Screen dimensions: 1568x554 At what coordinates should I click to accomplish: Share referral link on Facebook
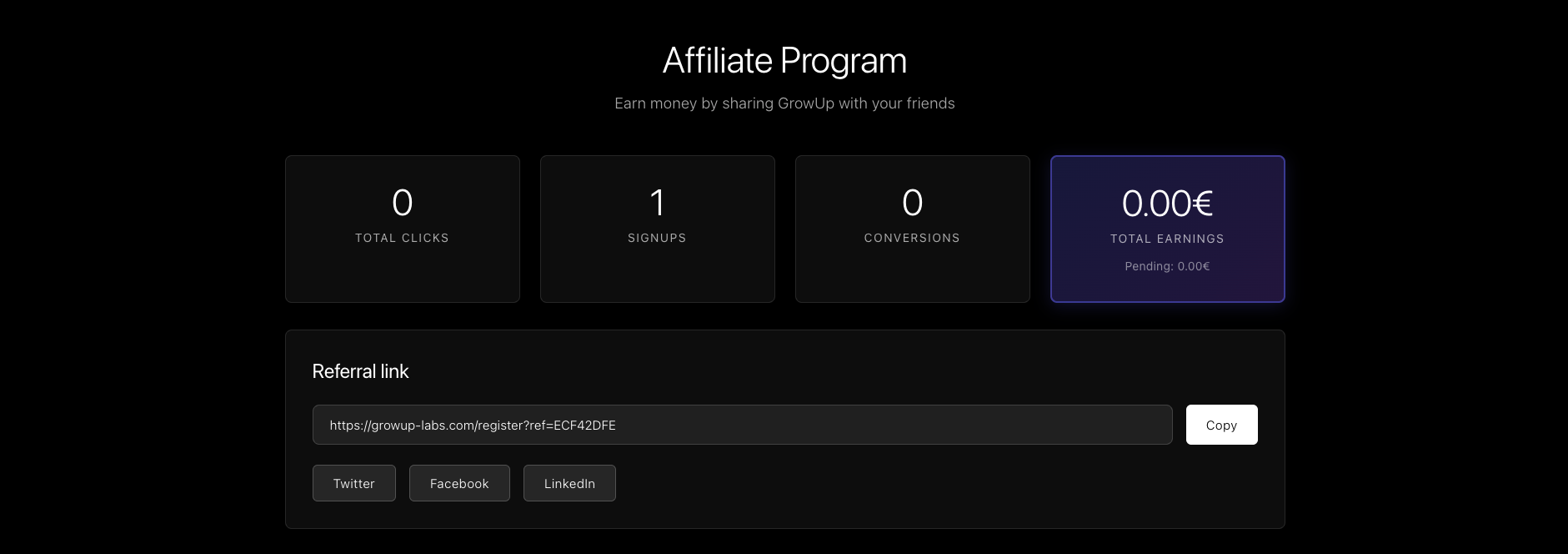[459, 483]
